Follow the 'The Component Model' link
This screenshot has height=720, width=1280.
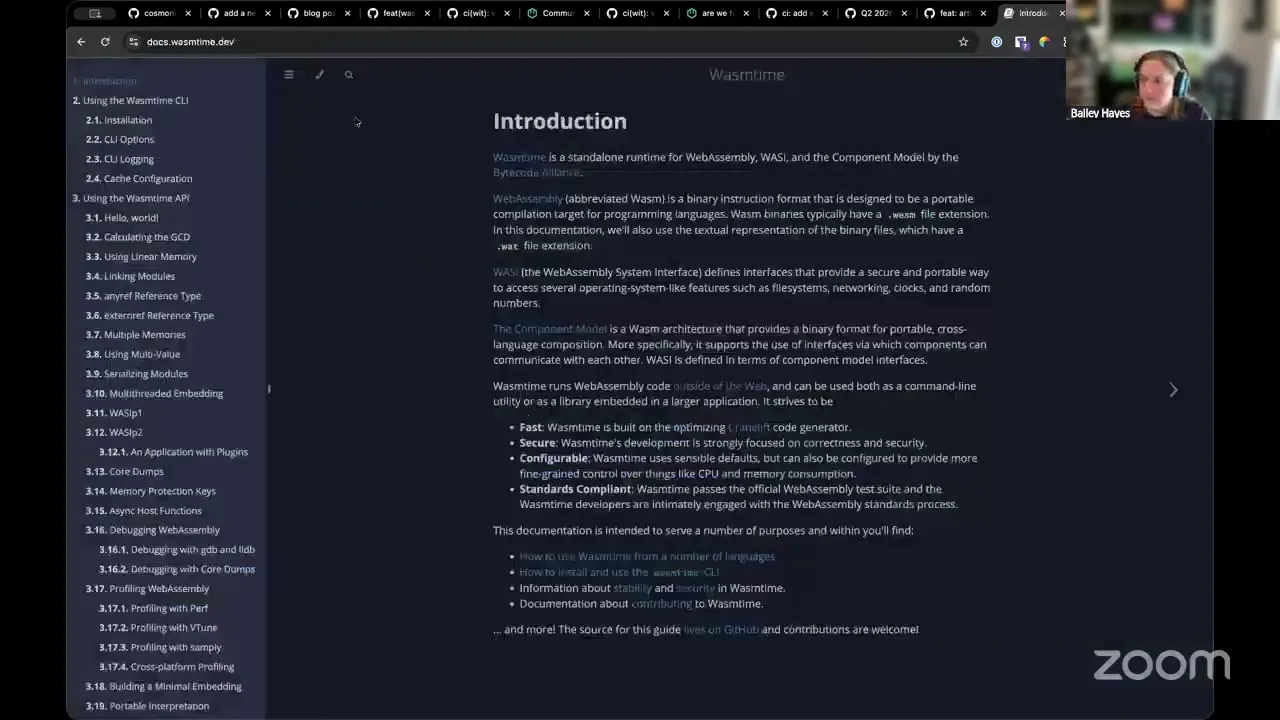pos(550,329)
